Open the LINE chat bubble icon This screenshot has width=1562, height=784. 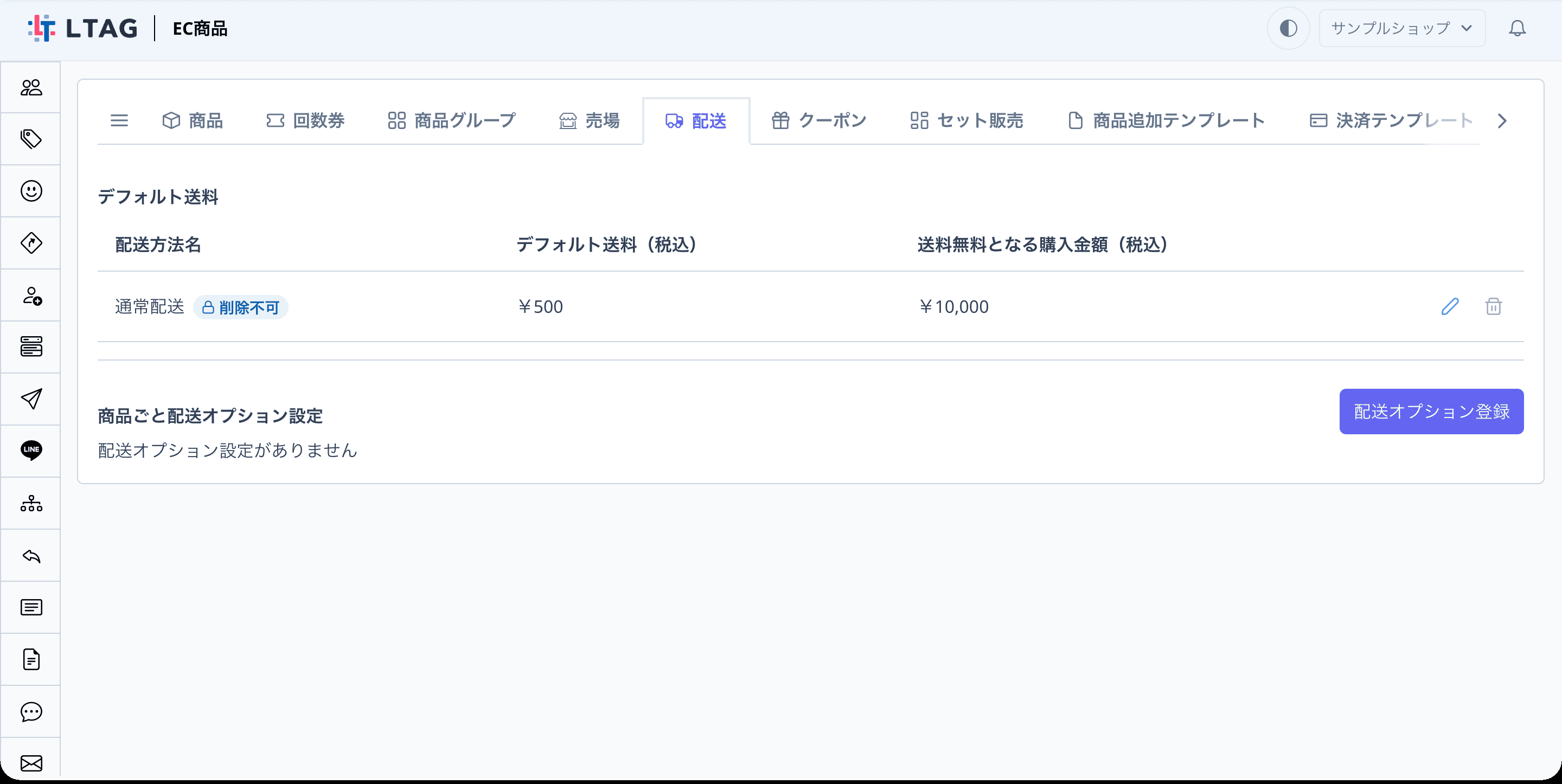click(x=31, y=451)
